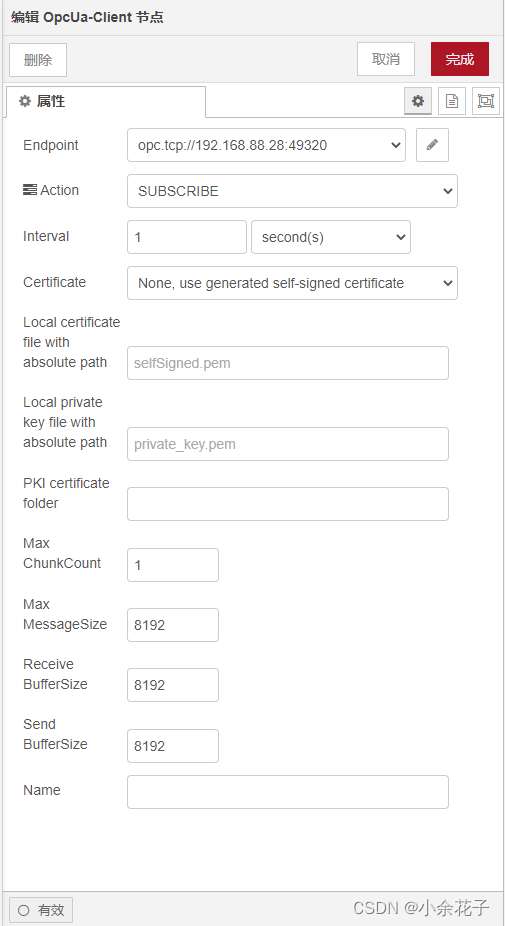Screen dimensions: 505x926
Task: Click the private_key.pem path field
Action: (x=288, y=444)
